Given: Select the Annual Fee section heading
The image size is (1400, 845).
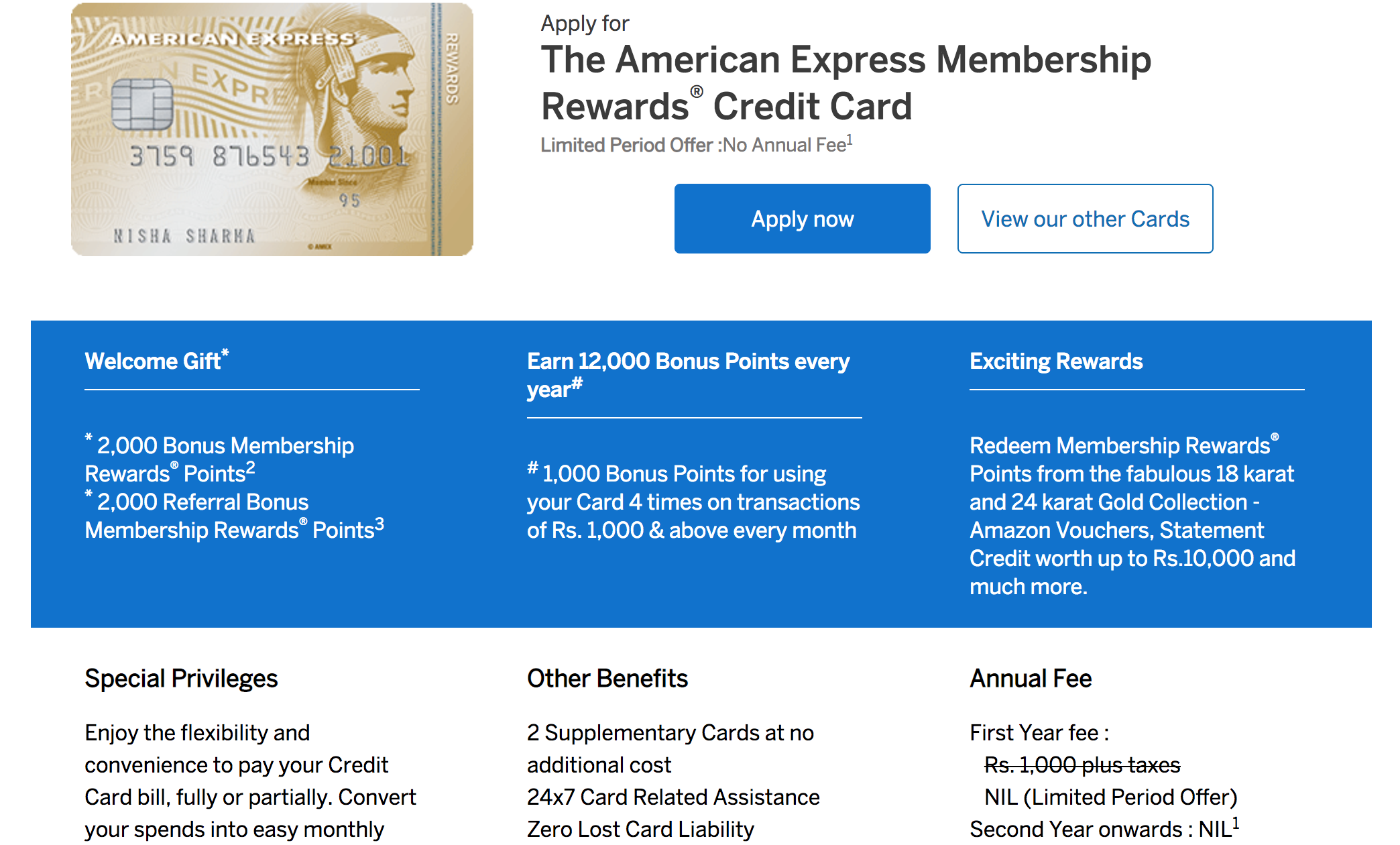Looking at the screenshot, I should (1031, 678).
